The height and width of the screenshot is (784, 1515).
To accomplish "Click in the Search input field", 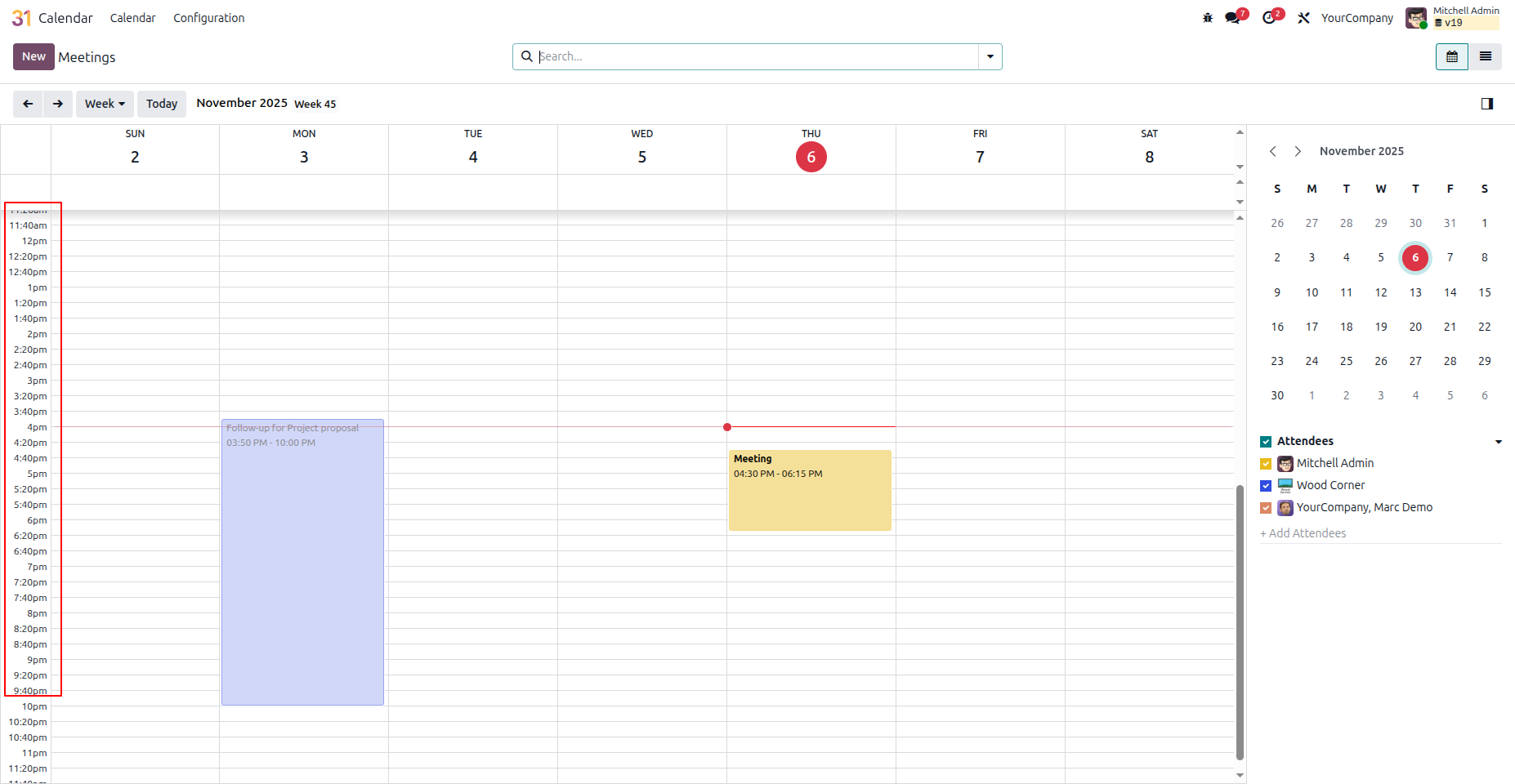I will [756, 56].
